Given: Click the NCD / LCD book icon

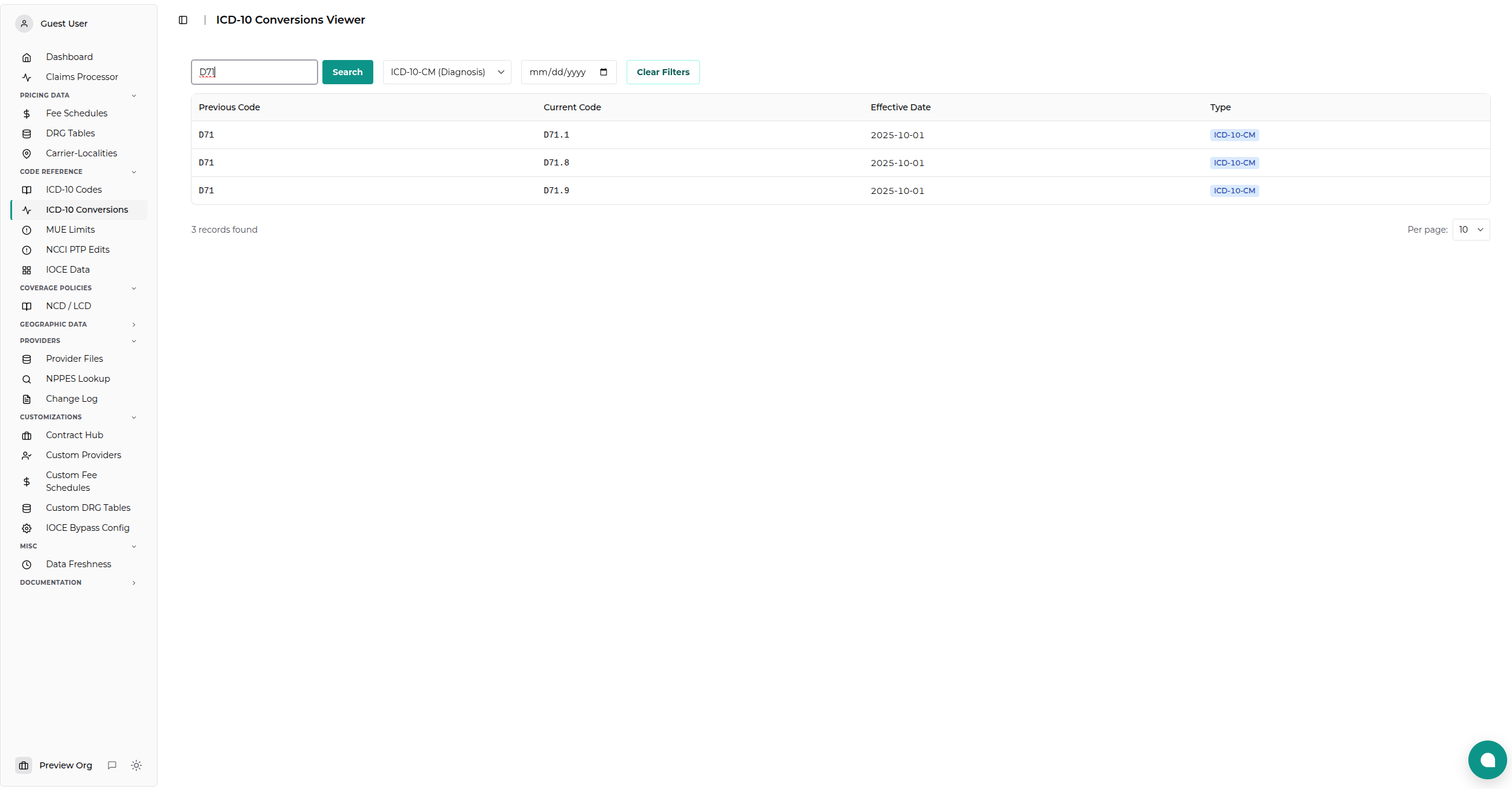Looking at the screenshot, I should point(27,307).
